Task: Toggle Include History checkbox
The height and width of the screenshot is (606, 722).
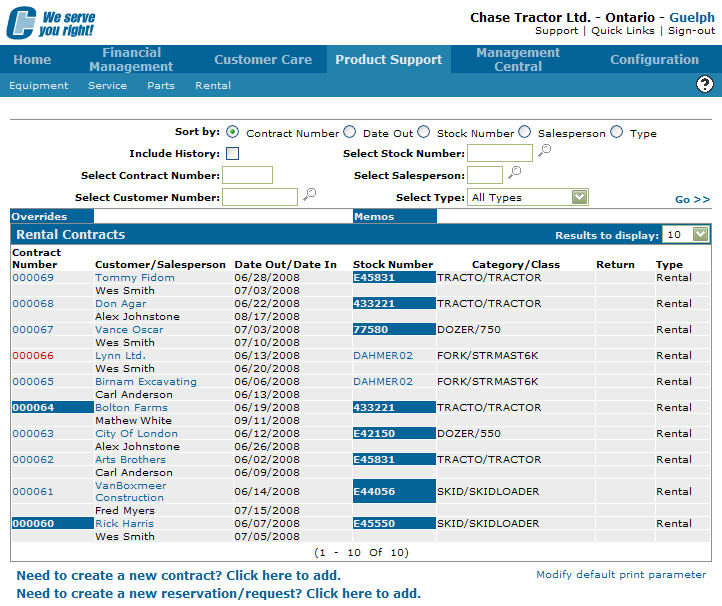Action: (x=233, y=153)
